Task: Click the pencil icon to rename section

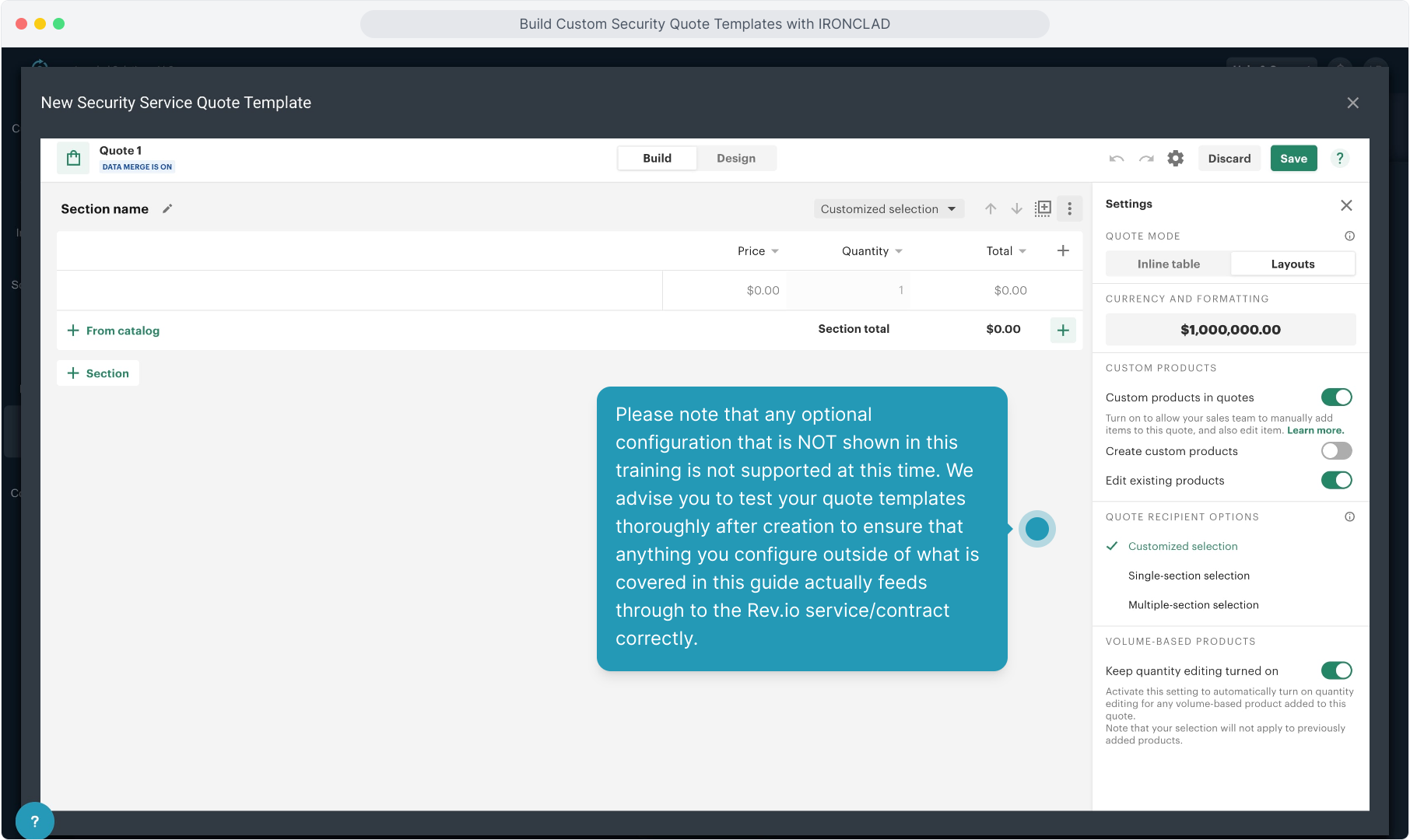Action: pos(167,209)
